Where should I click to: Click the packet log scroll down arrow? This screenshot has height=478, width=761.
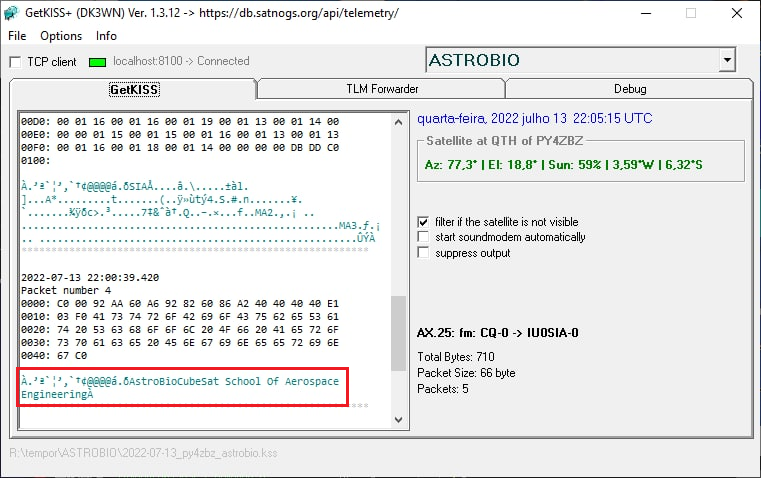(398, 420)
